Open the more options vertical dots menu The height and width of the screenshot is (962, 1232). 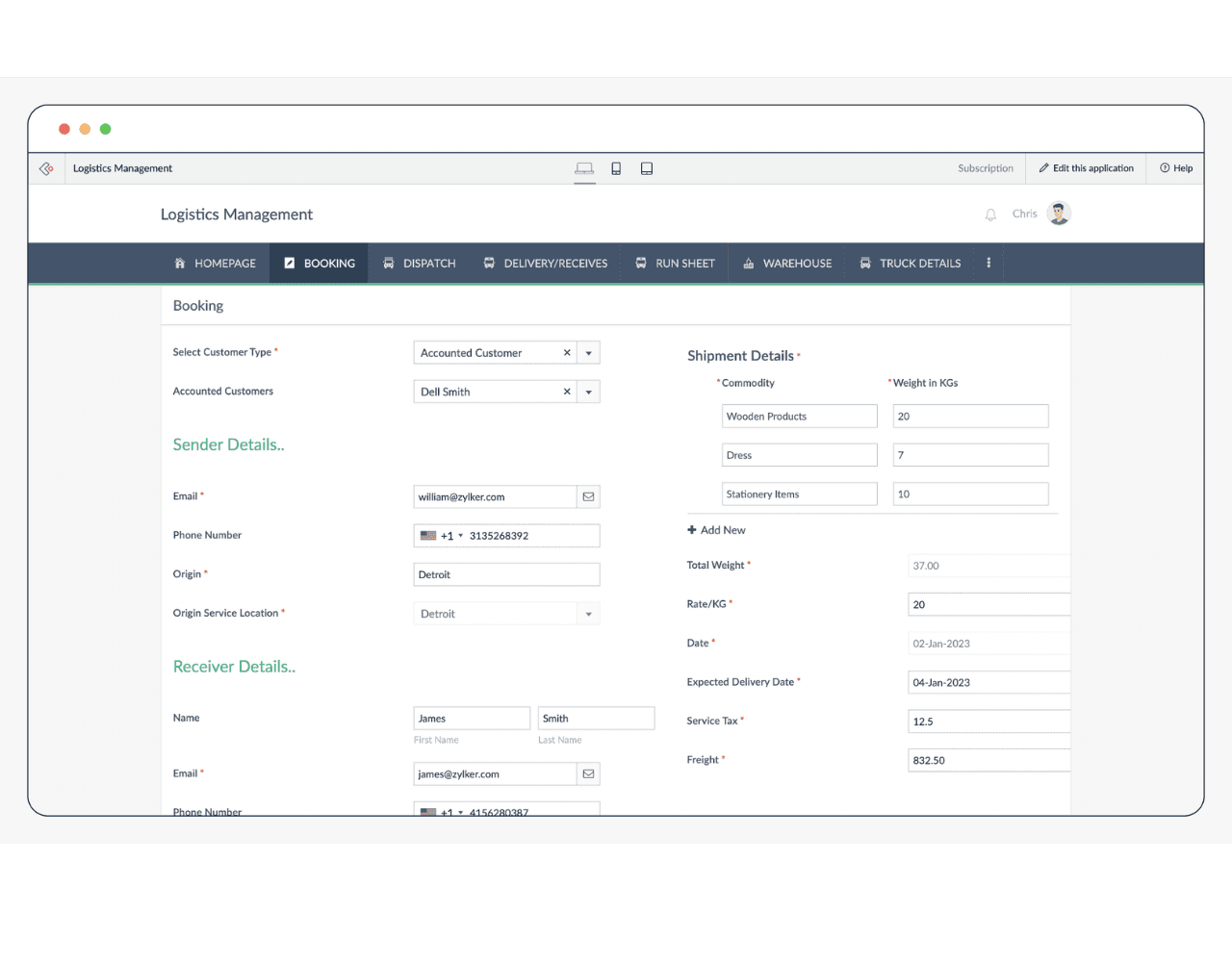988,263
